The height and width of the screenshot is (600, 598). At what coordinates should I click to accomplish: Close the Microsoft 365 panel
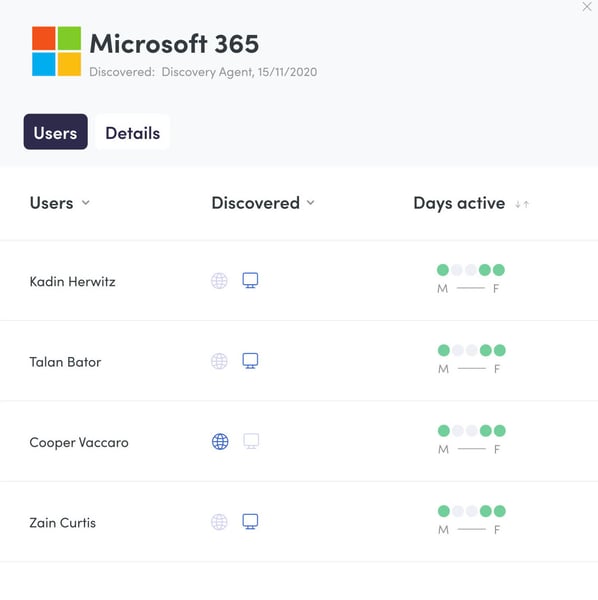click(x=587, y=7)
